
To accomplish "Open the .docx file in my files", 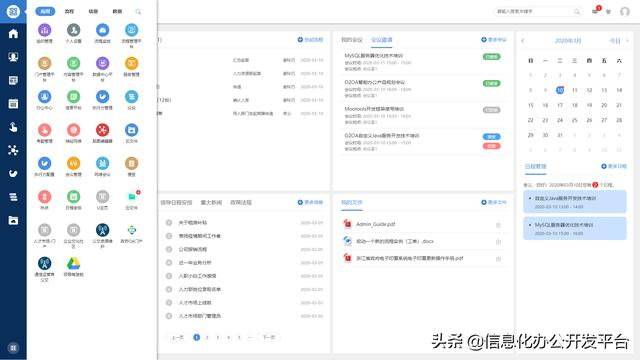I will [x=394, y=241].
